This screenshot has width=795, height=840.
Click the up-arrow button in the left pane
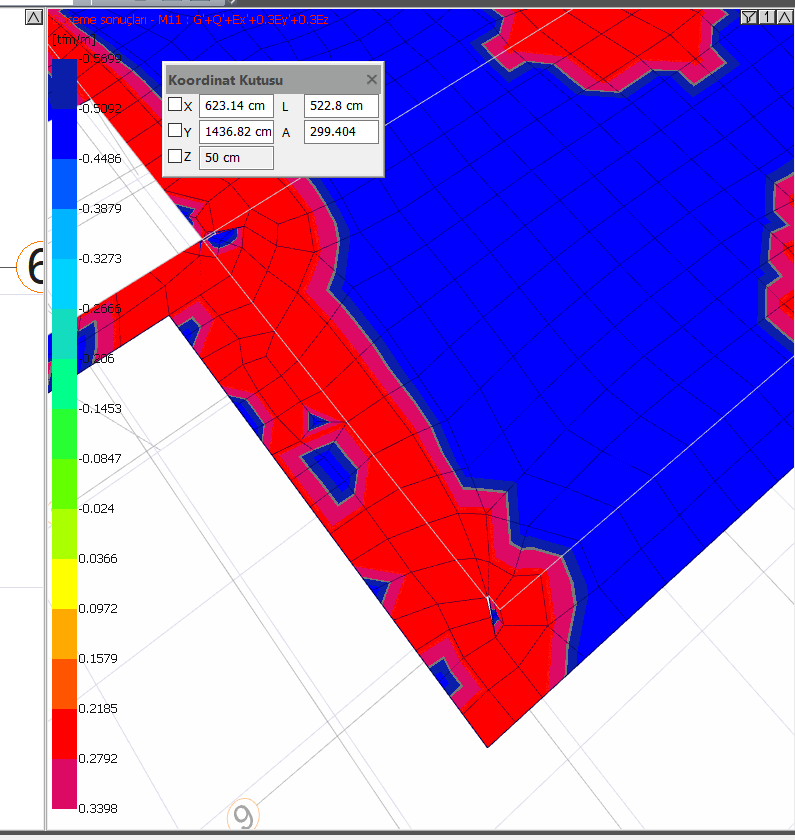[x=34, y=18]
